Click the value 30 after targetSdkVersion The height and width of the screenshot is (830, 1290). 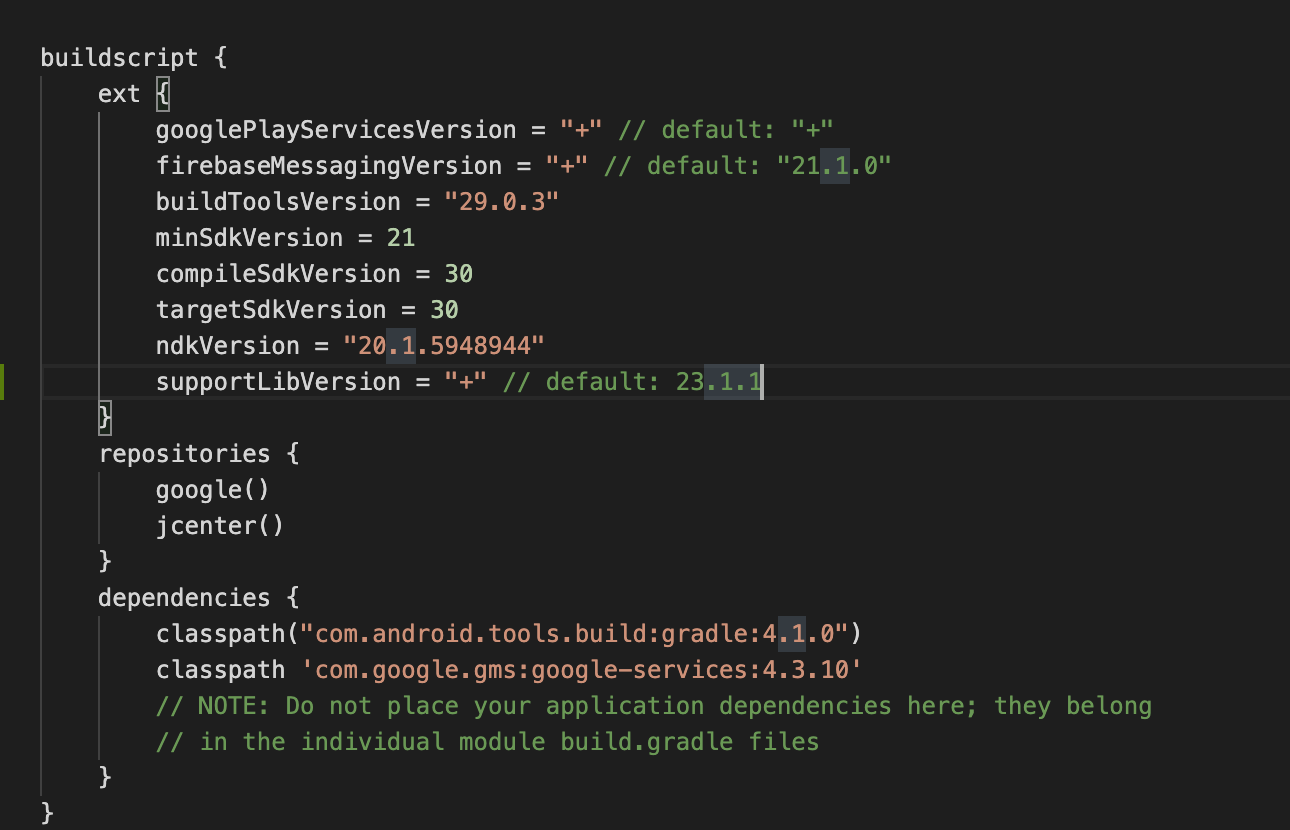tap(444, 309)
